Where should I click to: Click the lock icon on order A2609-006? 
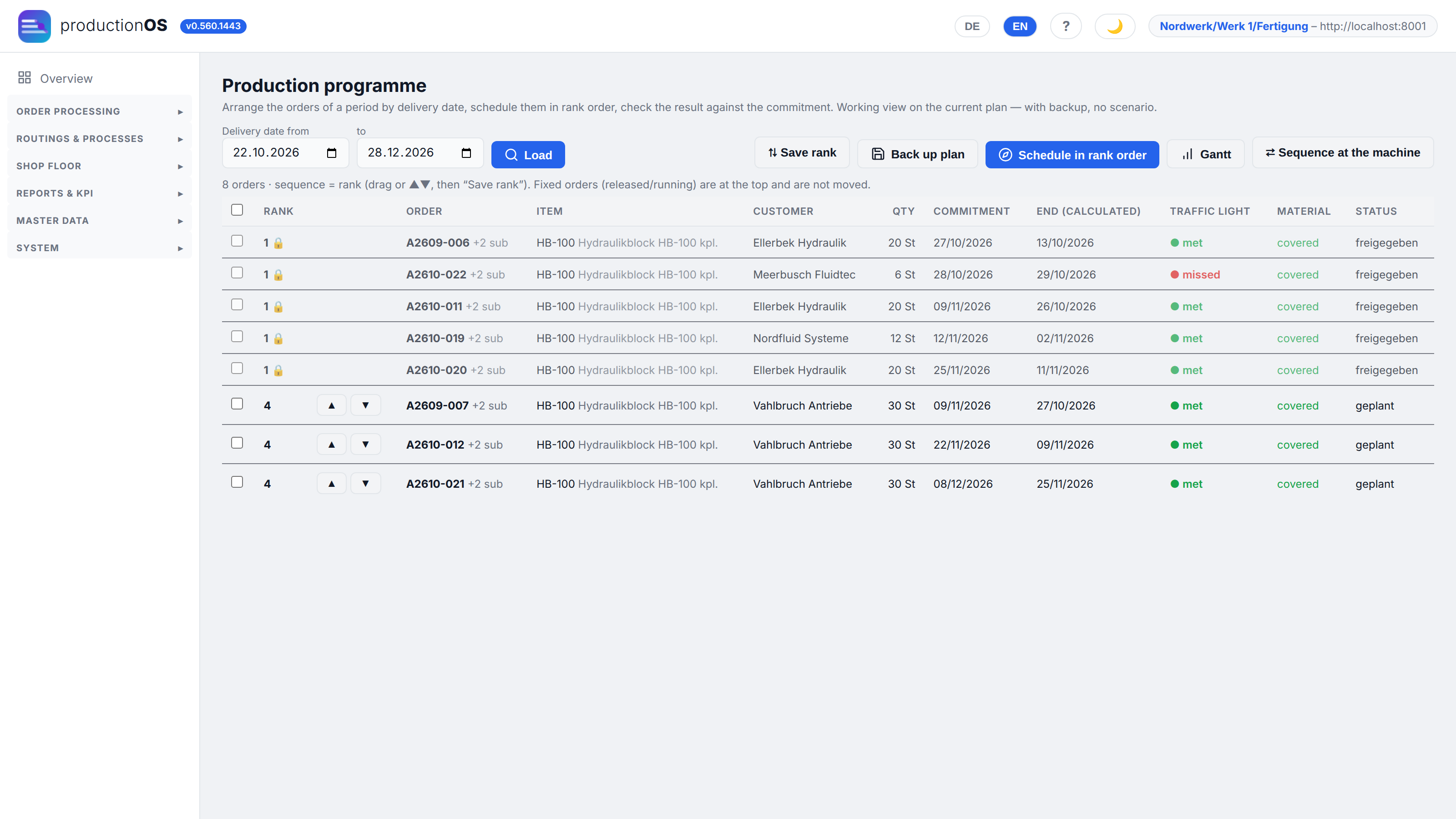point(278,243)
